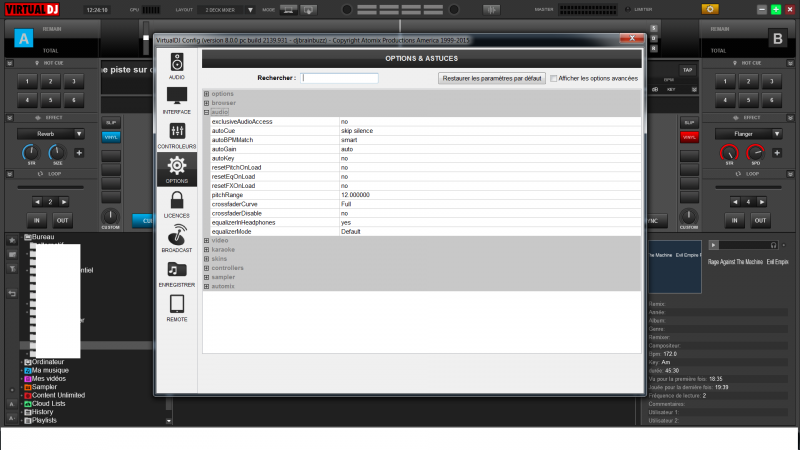Click the deck B letter icon
This screenshot has height=450, width=800.
(778, 38)
